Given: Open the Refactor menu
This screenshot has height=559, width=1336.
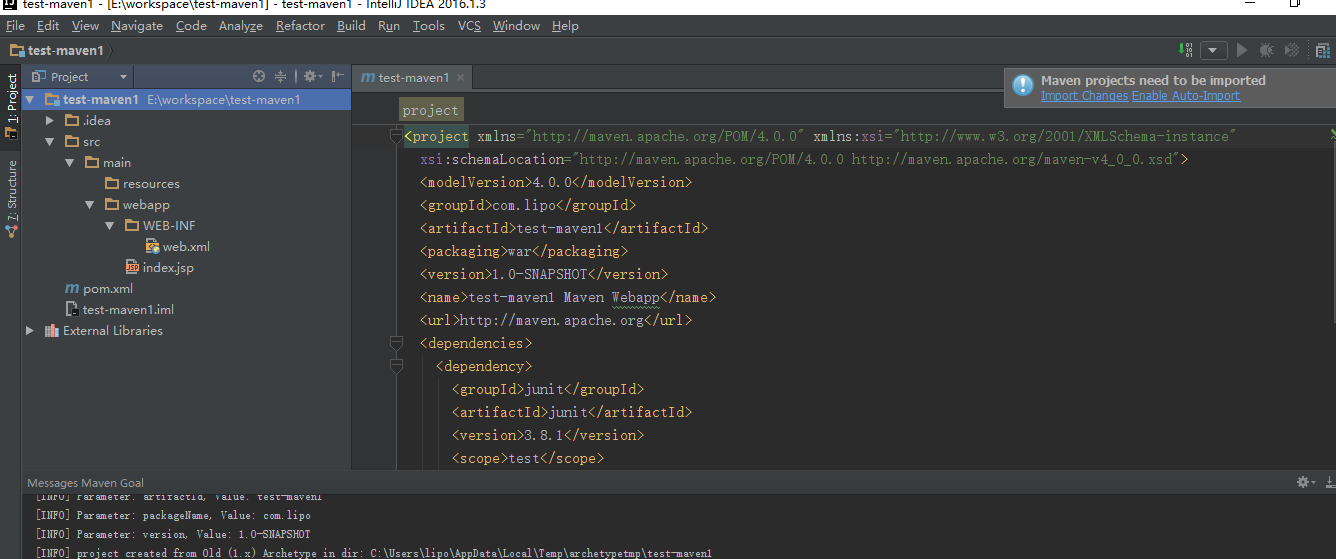Looking at the screenshot, I should [x=300, y=26].
